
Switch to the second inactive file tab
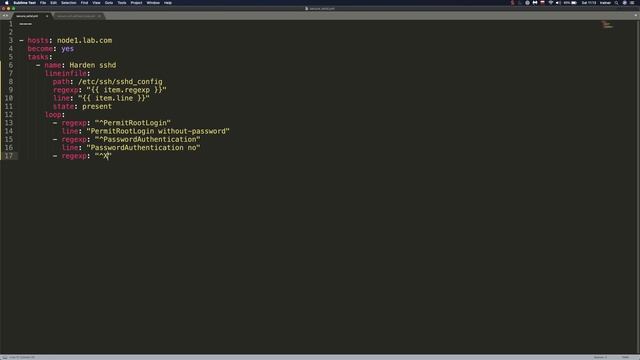[78, 16]
